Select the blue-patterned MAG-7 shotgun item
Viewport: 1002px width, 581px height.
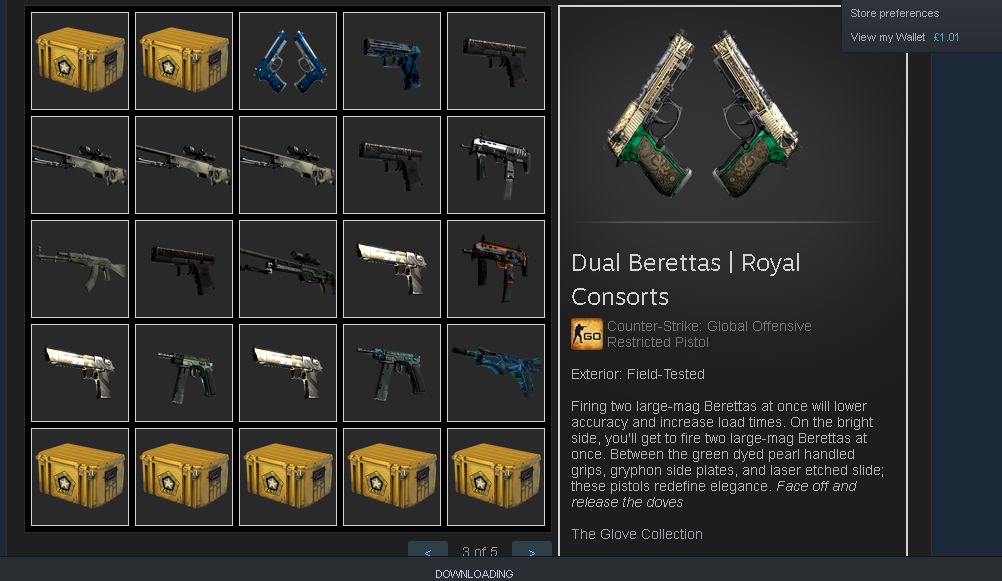496,373
